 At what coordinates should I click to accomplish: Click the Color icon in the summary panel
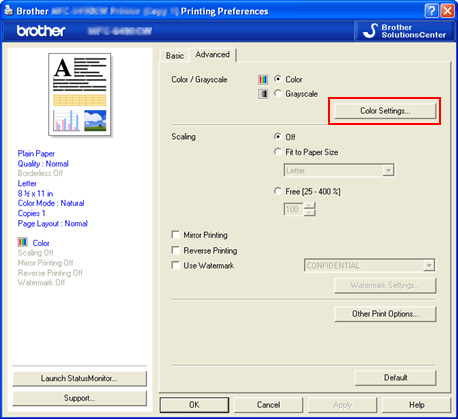[x=22, y=242]
